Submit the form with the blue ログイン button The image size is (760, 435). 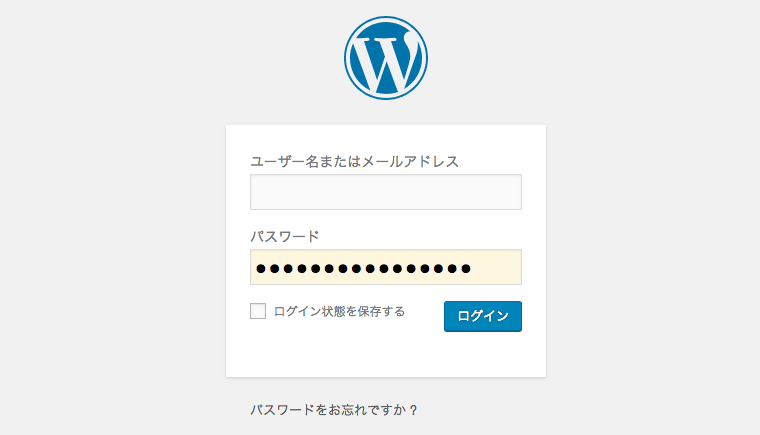point(483,316)
